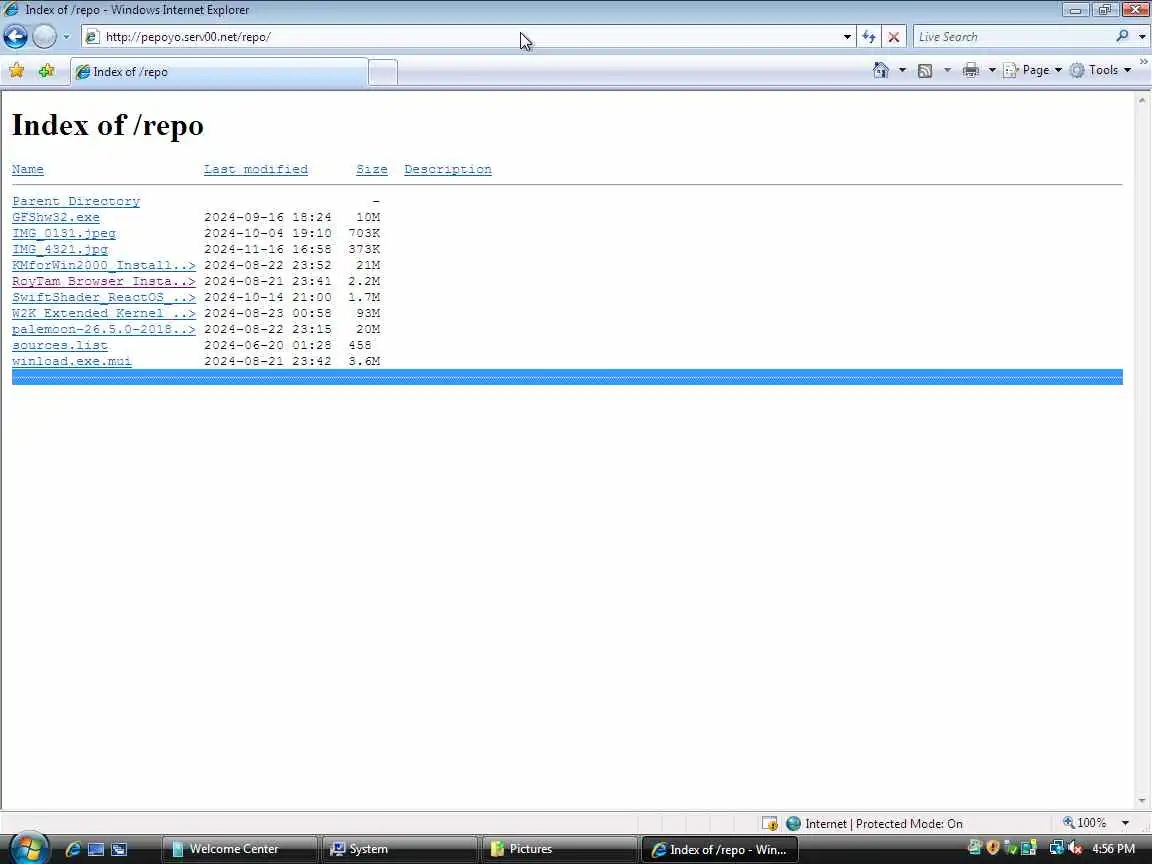Open the sources.list file link
Viewport: 1152px width, 864px height.
pos(60,345)
